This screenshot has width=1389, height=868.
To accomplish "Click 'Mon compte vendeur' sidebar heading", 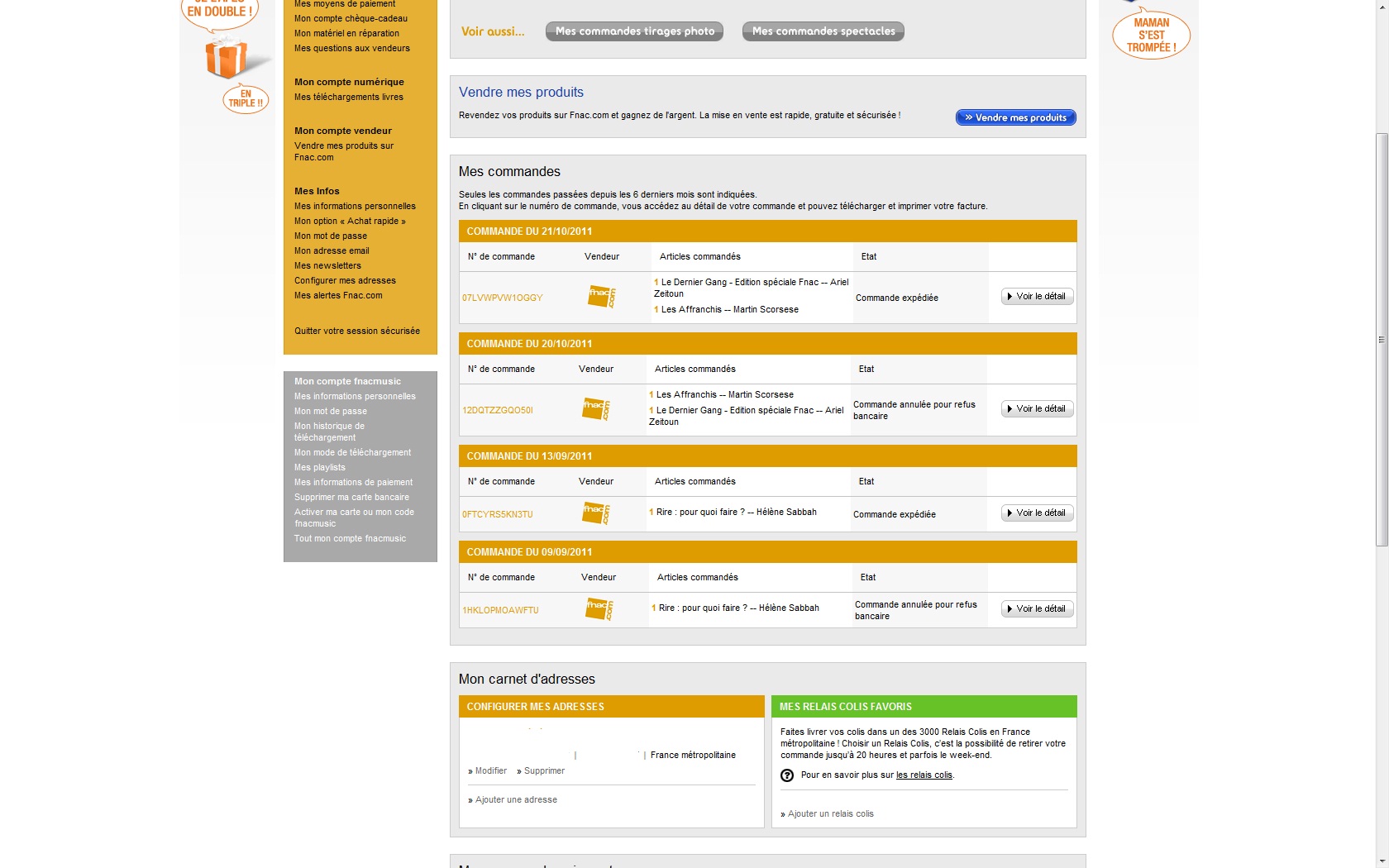I will [343, 131].
